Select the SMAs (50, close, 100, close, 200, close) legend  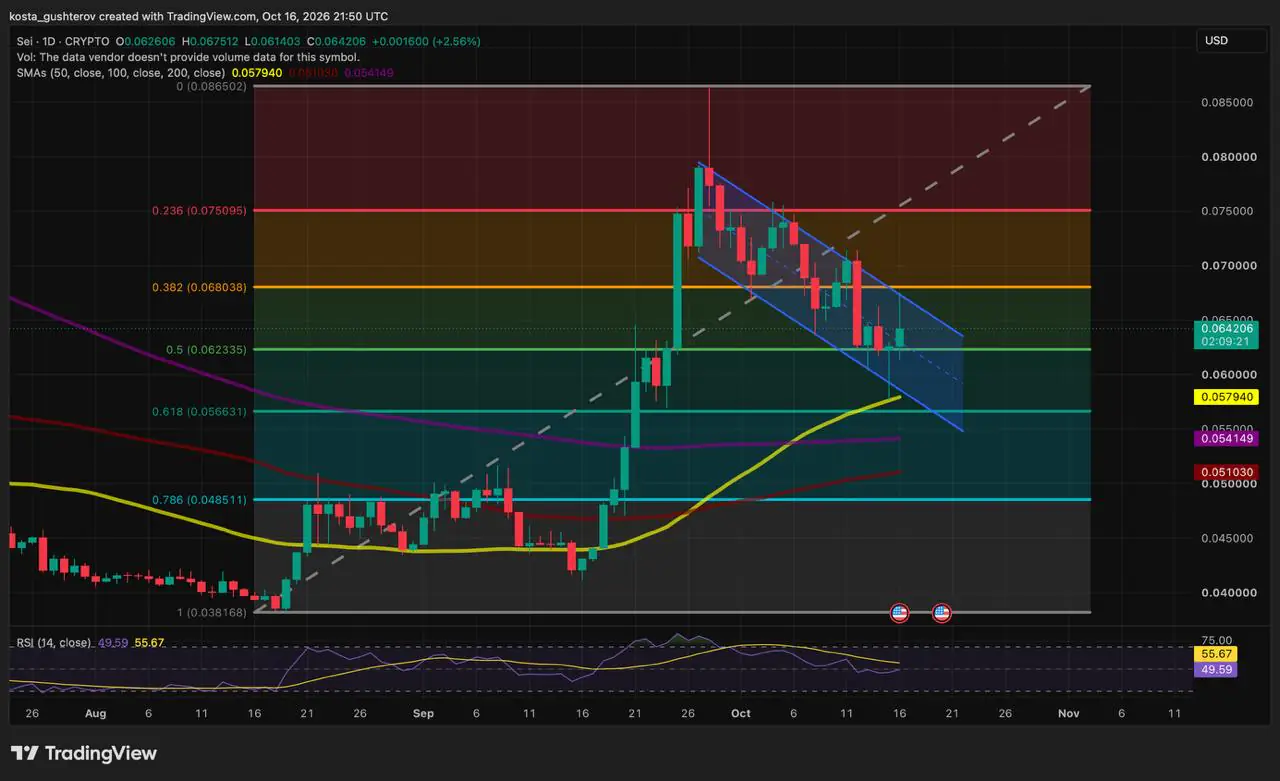point(119,73)
